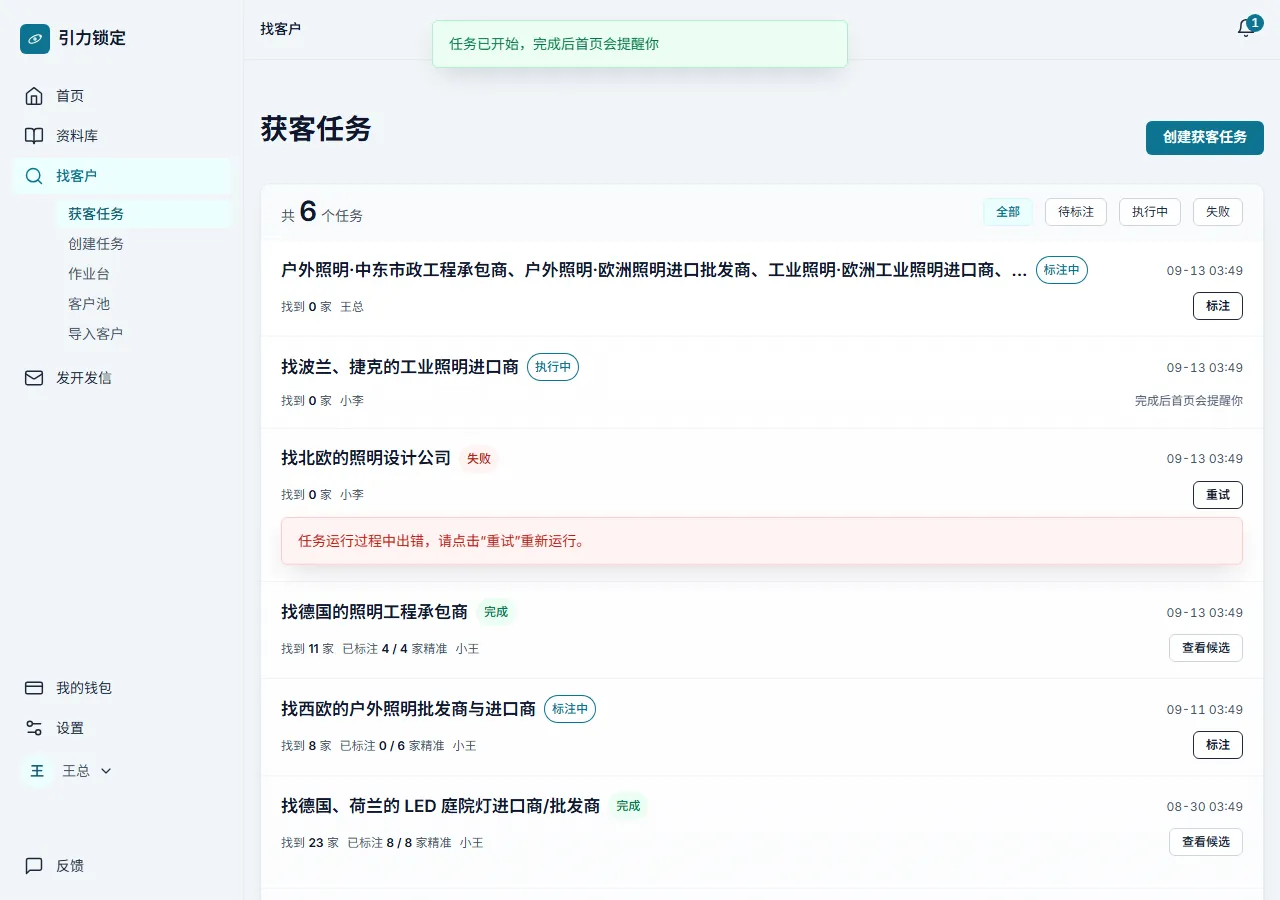Click the magnifier icon beside 找客户
The height and width of the screenshot is (900, 1280).
click(34, 176)
